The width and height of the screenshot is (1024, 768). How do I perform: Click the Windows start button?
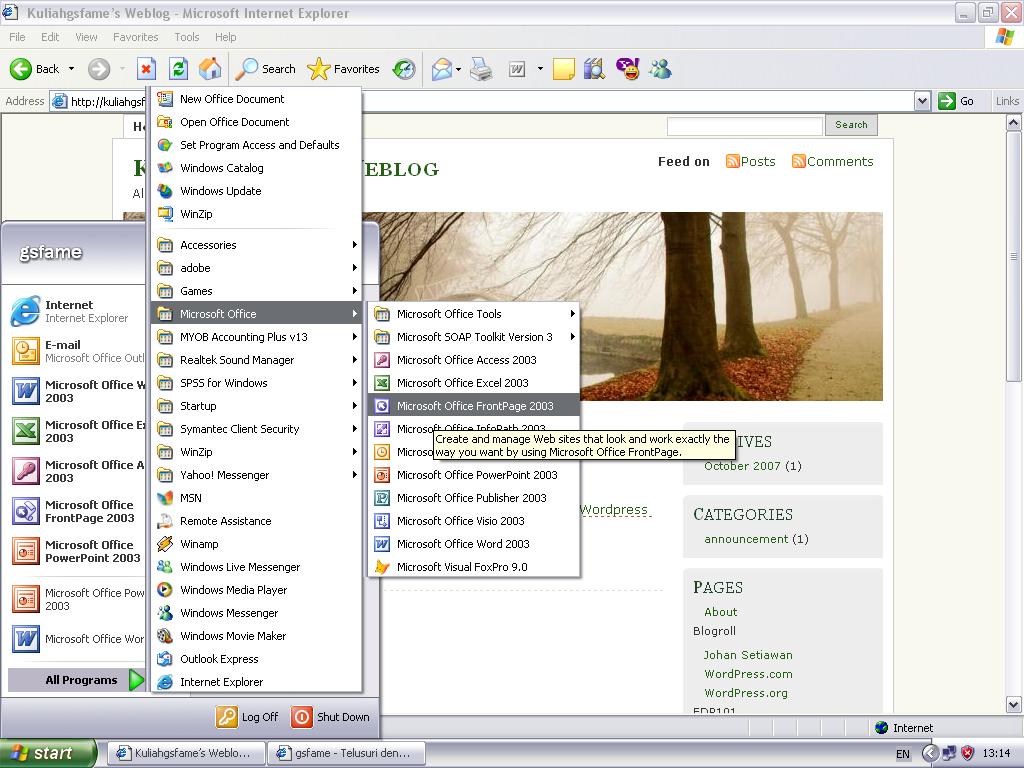pos(47,753)
